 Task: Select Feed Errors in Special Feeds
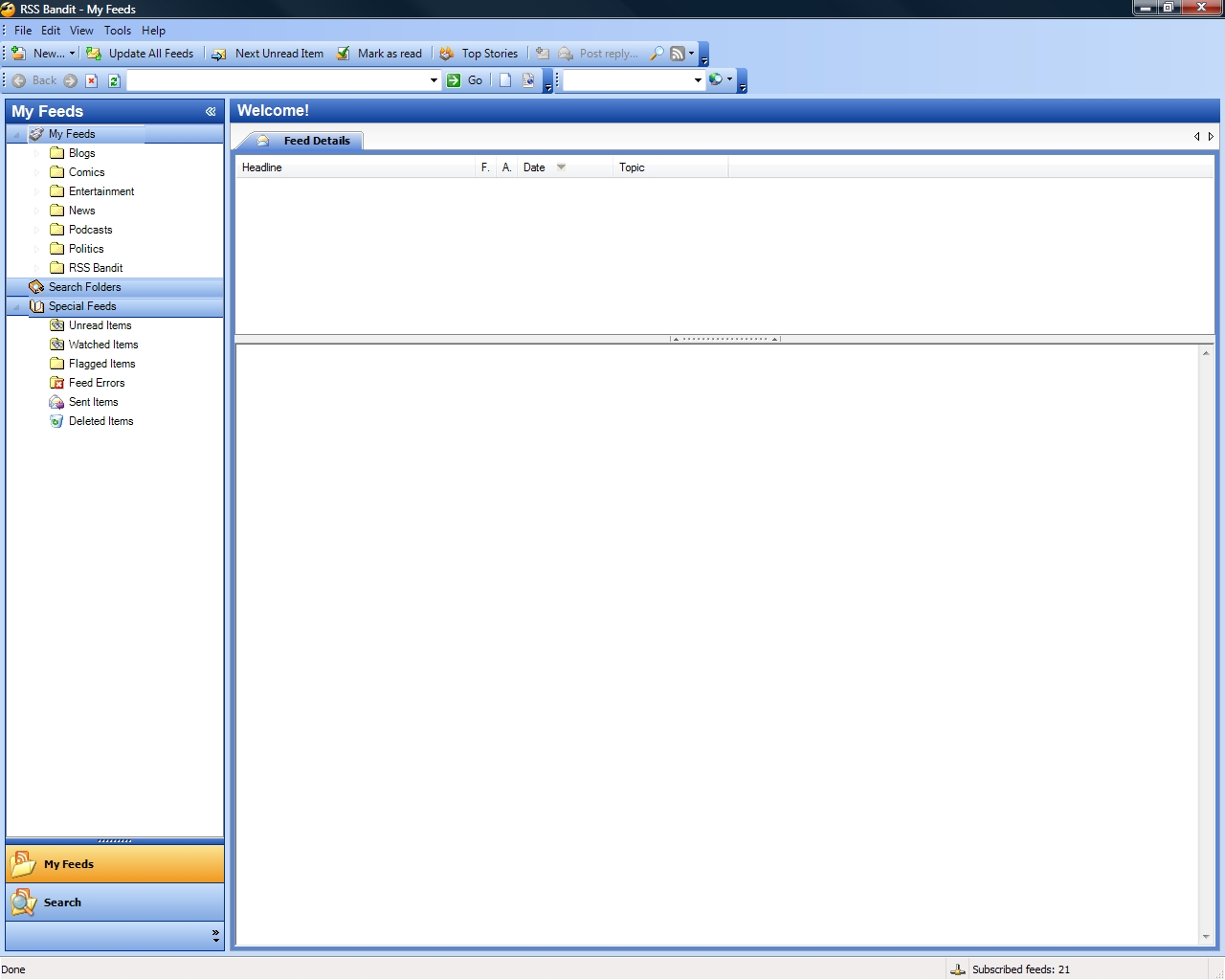[x=96, y=383]
